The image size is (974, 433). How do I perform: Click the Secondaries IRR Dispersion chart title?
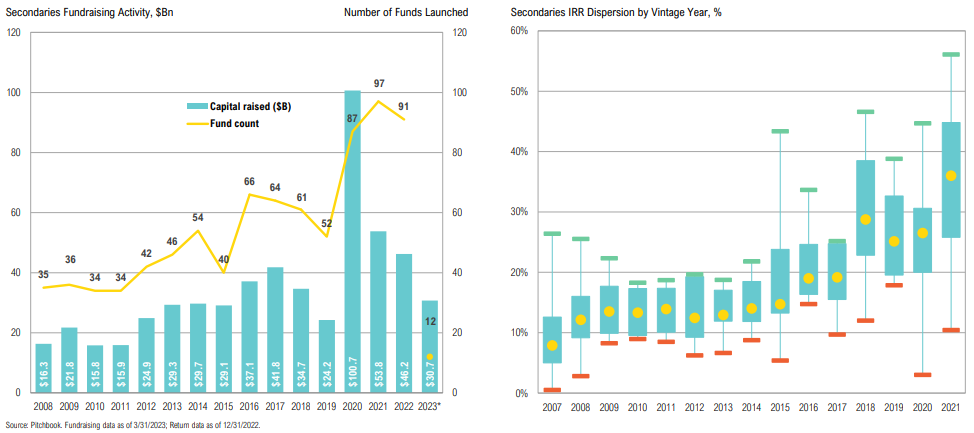point(603,13)
